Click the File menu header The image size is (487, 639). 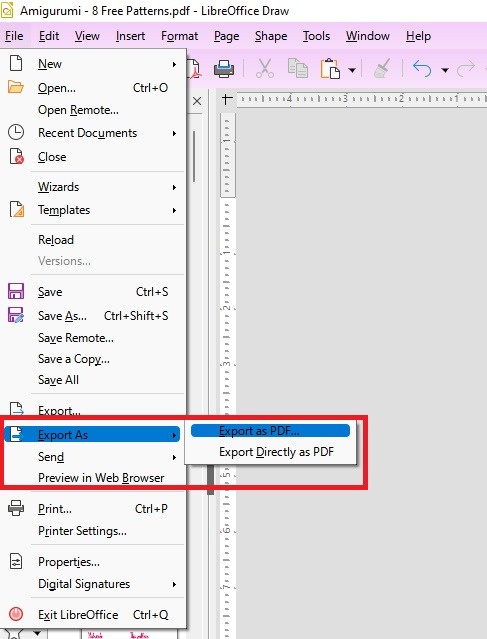tap(14, 36)
